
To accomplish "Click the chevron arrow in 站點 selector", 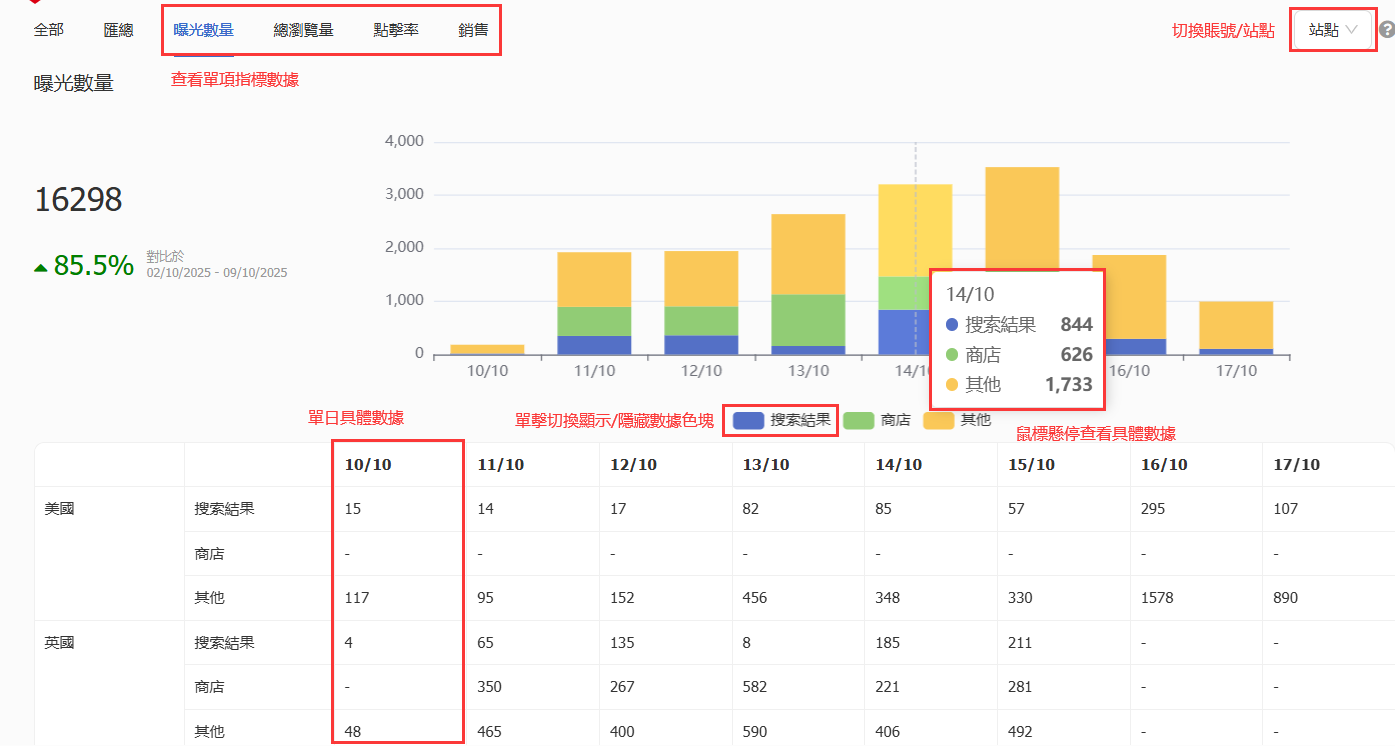I will coord(1352,30).
